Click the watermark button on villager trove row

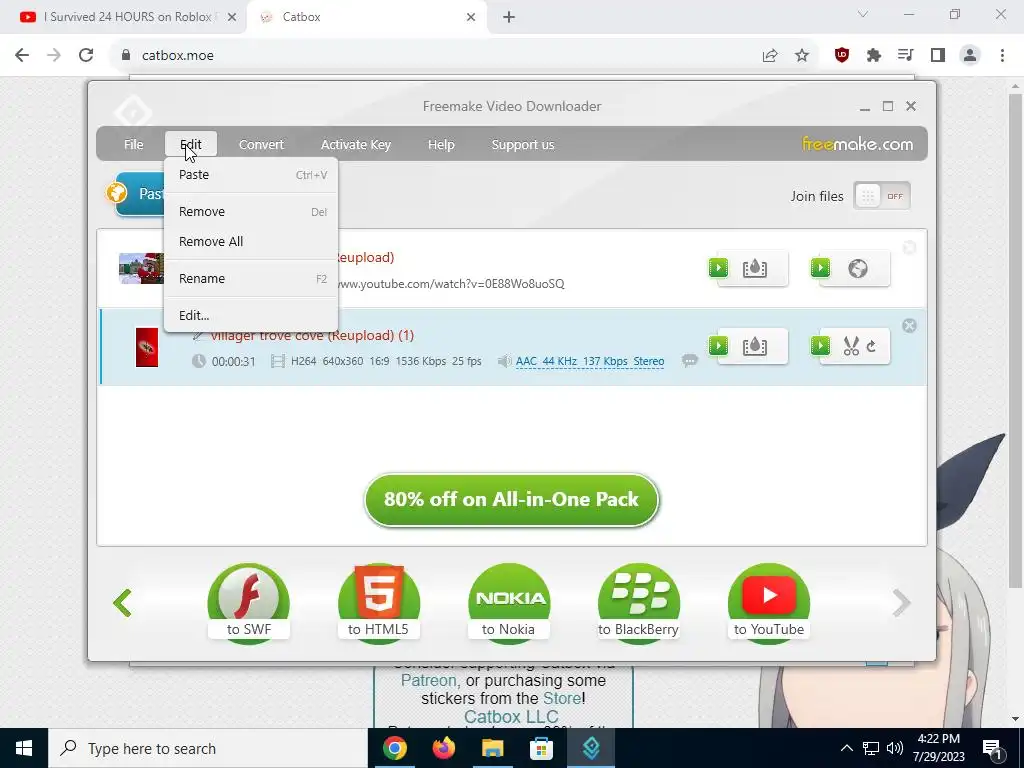click(x=749, y=346)
